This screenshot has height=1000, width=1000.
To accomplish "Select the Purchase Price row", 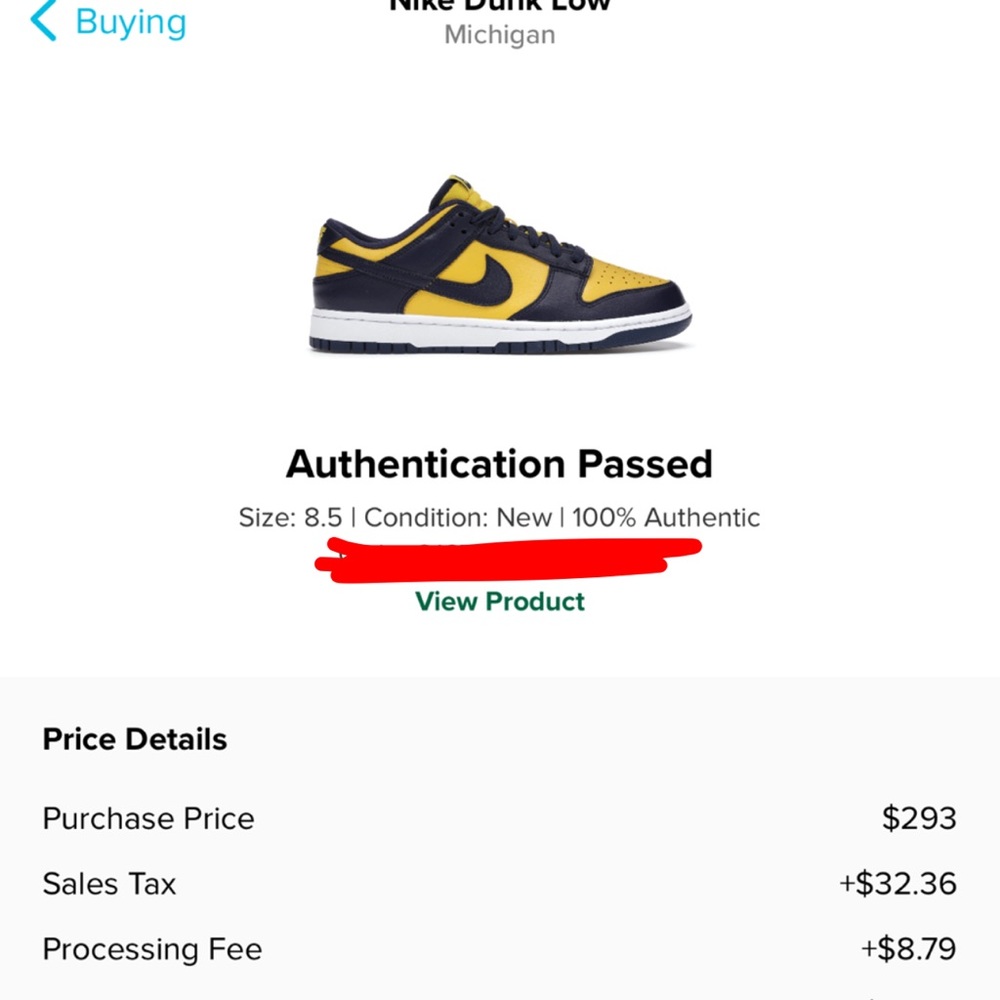I will point(148,818).
